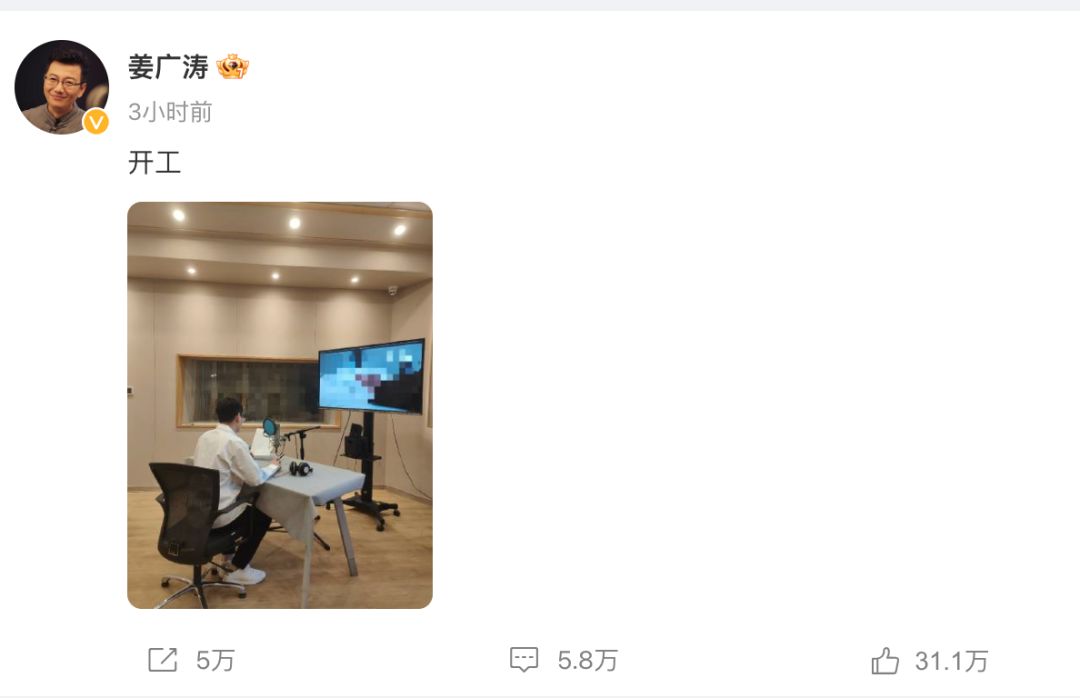
Task: Click the share/repost arrow icon
Action: point(163,660)
